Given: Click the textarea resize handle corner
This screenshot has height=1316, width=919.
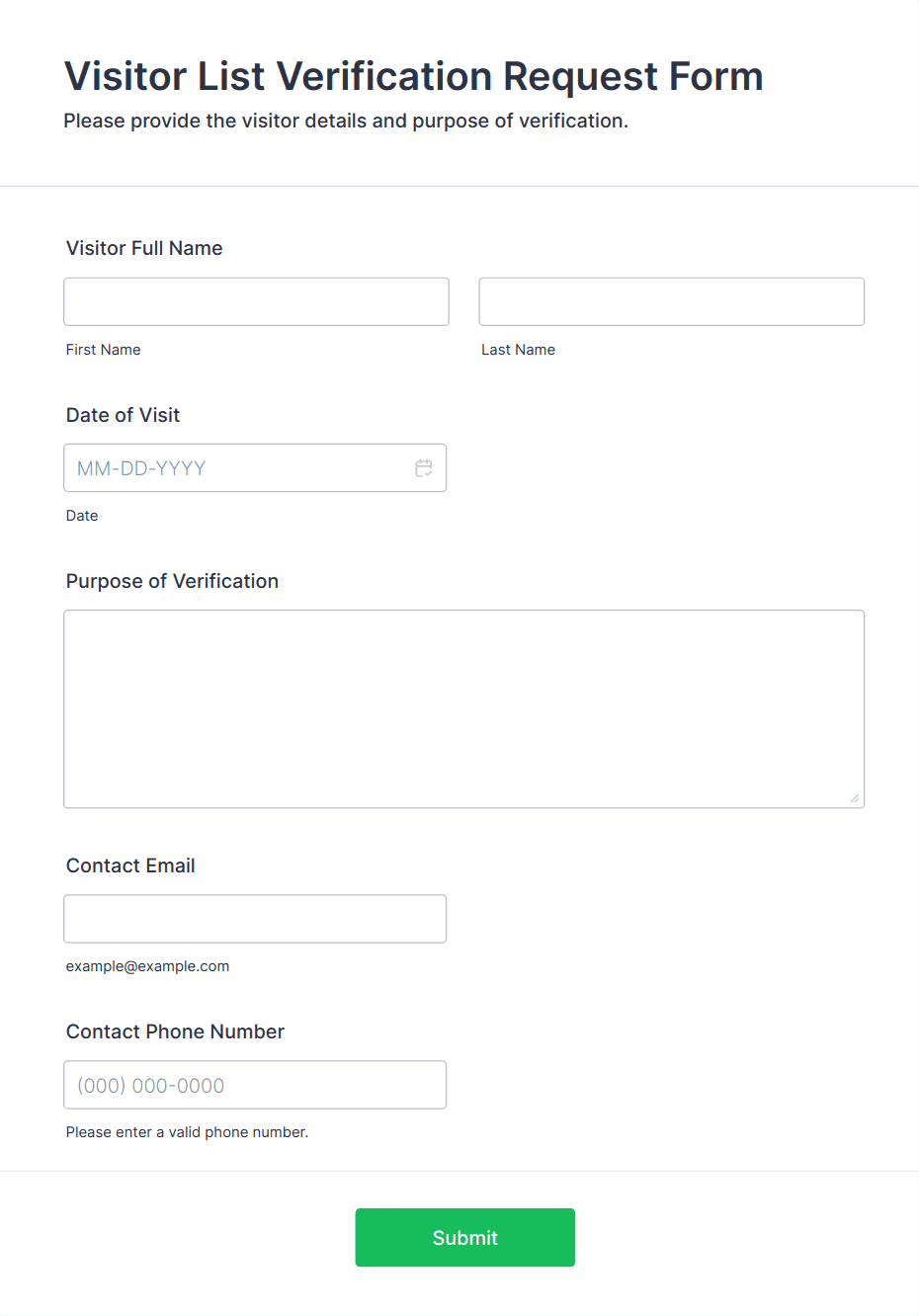Looking at the screenshot, I should [855, 798].
